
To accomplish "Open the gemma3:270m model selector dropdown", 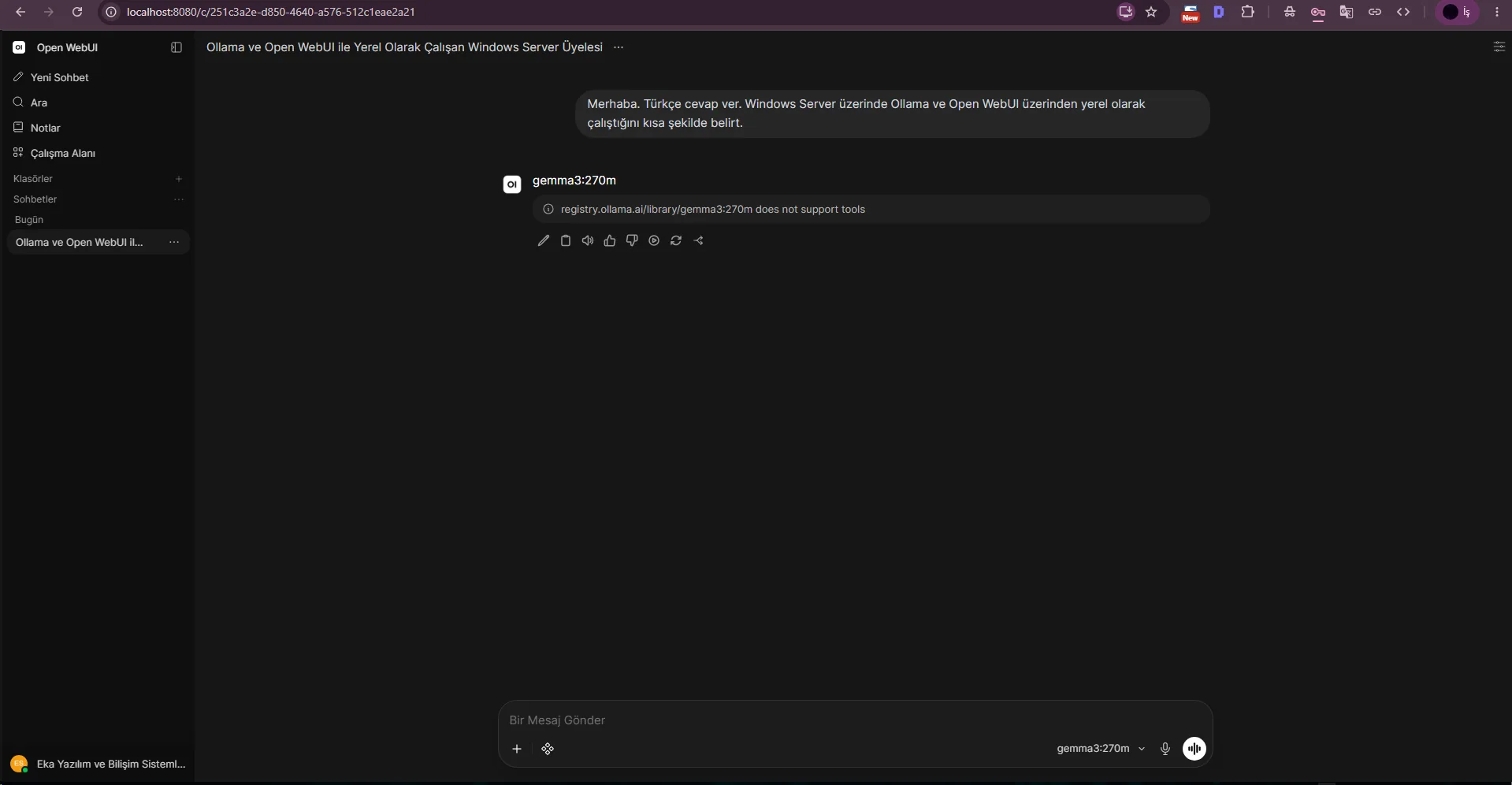I will pos(1101,749).
